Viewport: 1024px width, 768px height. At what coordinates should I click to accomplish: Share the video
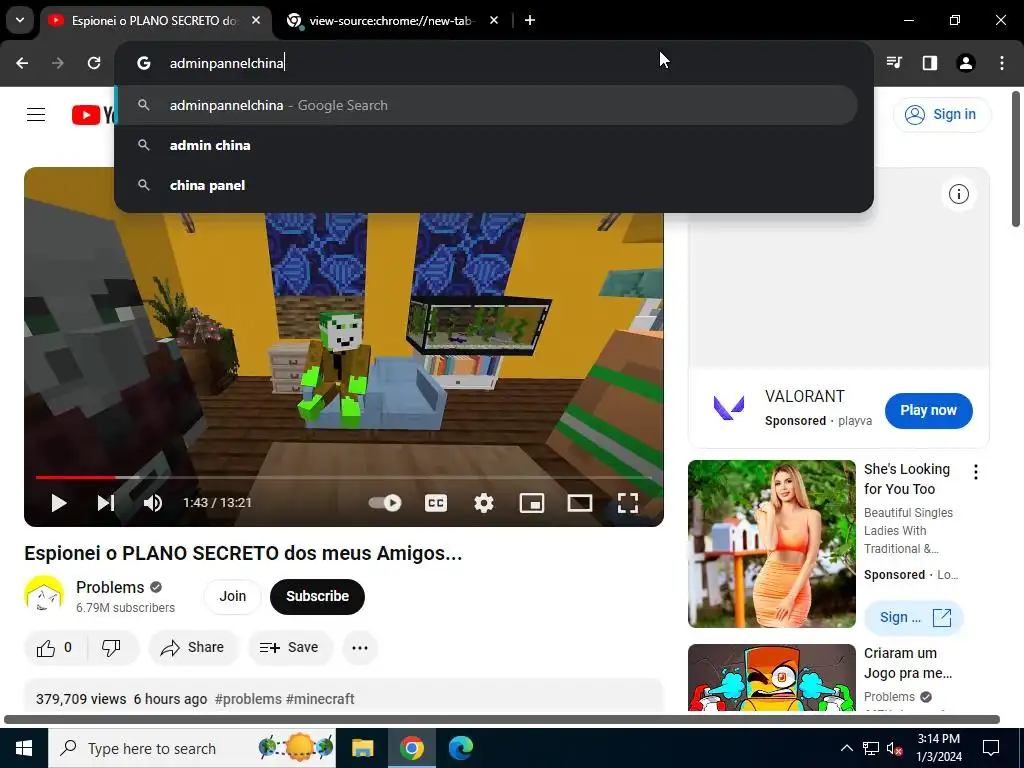[193, 648]
